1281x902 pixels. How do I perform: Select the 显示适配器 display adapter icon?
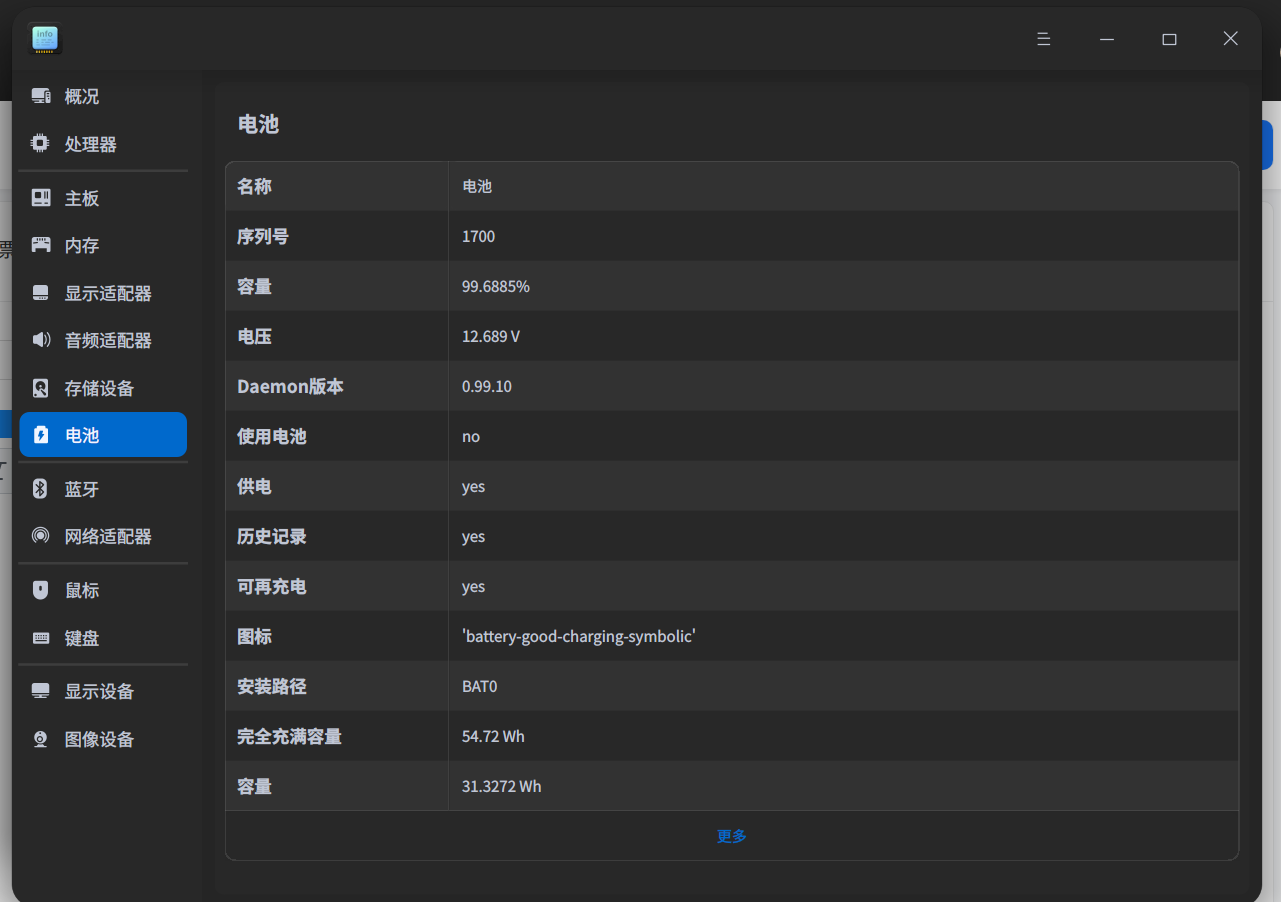point(40,293)
